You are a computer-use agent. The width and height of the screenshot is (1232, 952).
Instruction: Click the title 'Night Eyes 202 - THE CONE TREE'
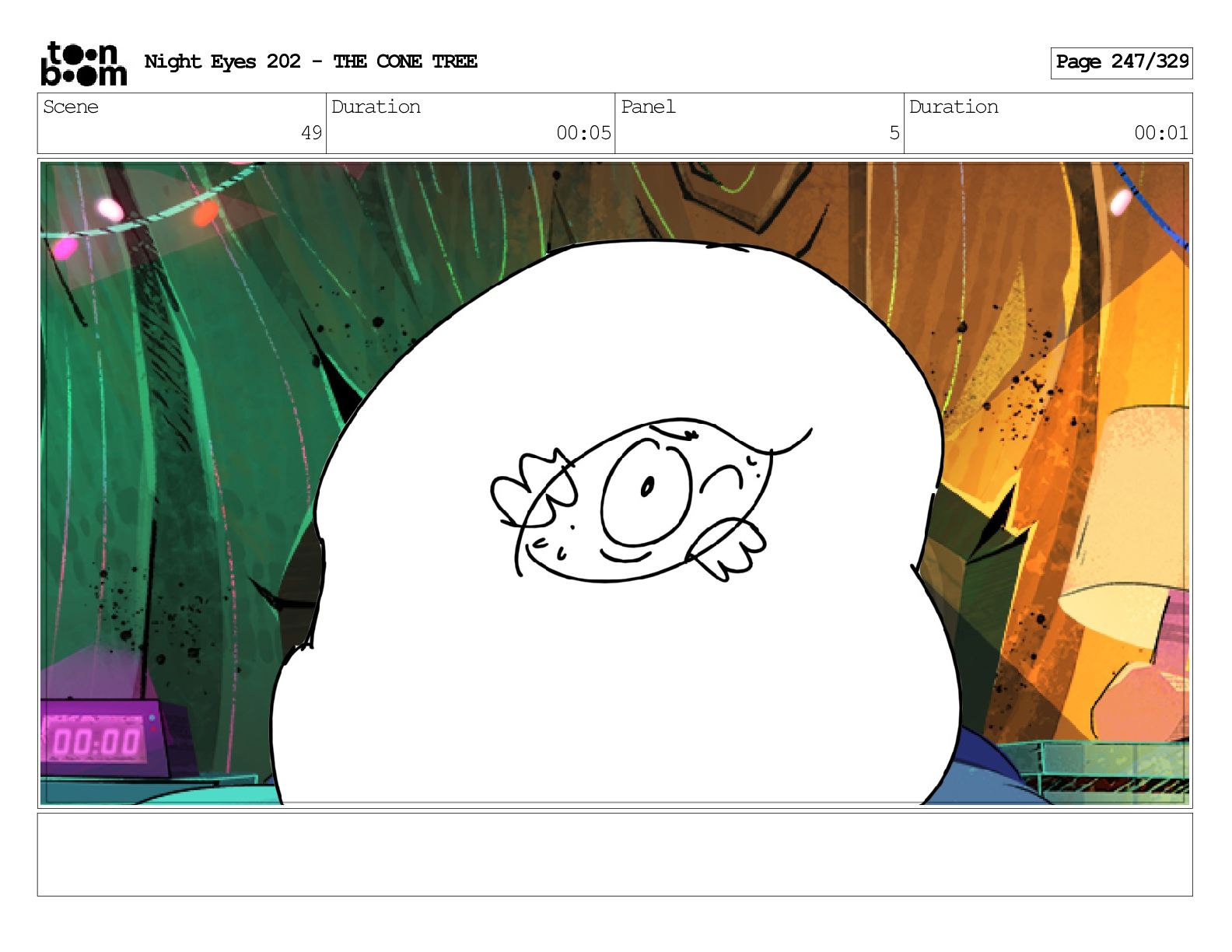pyautogui.click(x=310, y=61)
